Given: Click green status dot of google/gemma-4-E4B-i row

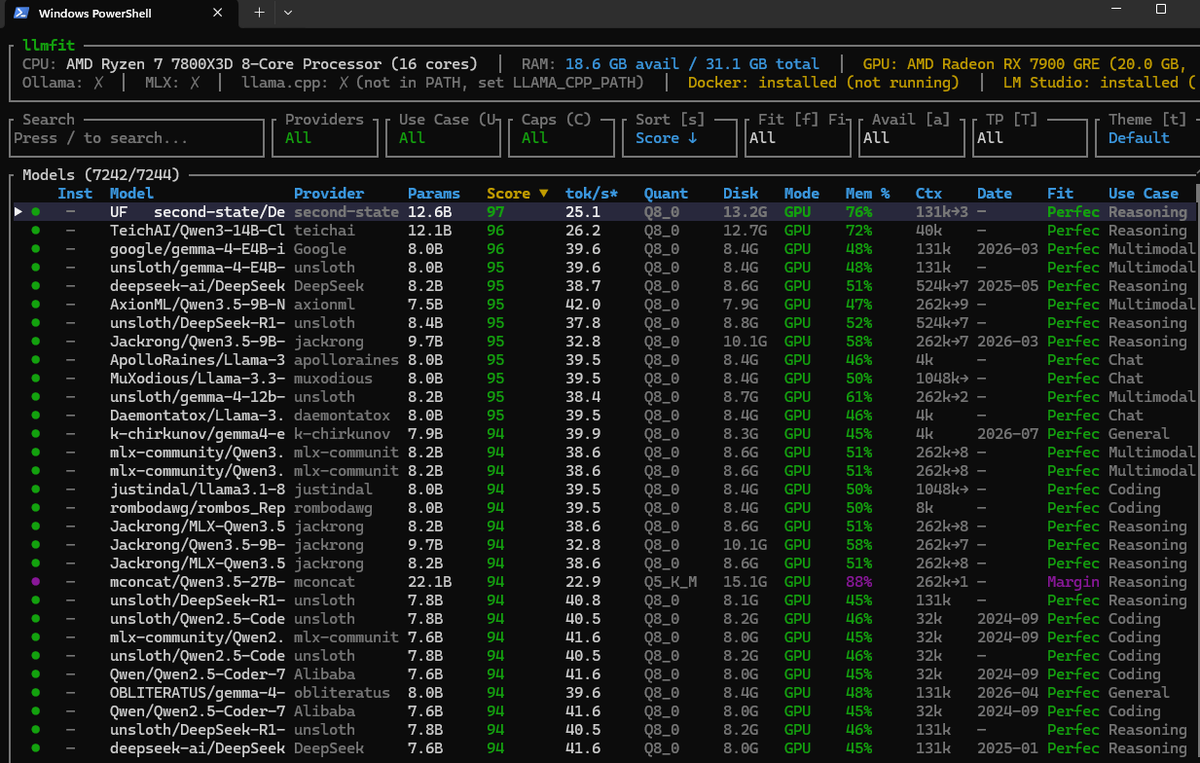Looking at the screenshot, I should point(36,249).
